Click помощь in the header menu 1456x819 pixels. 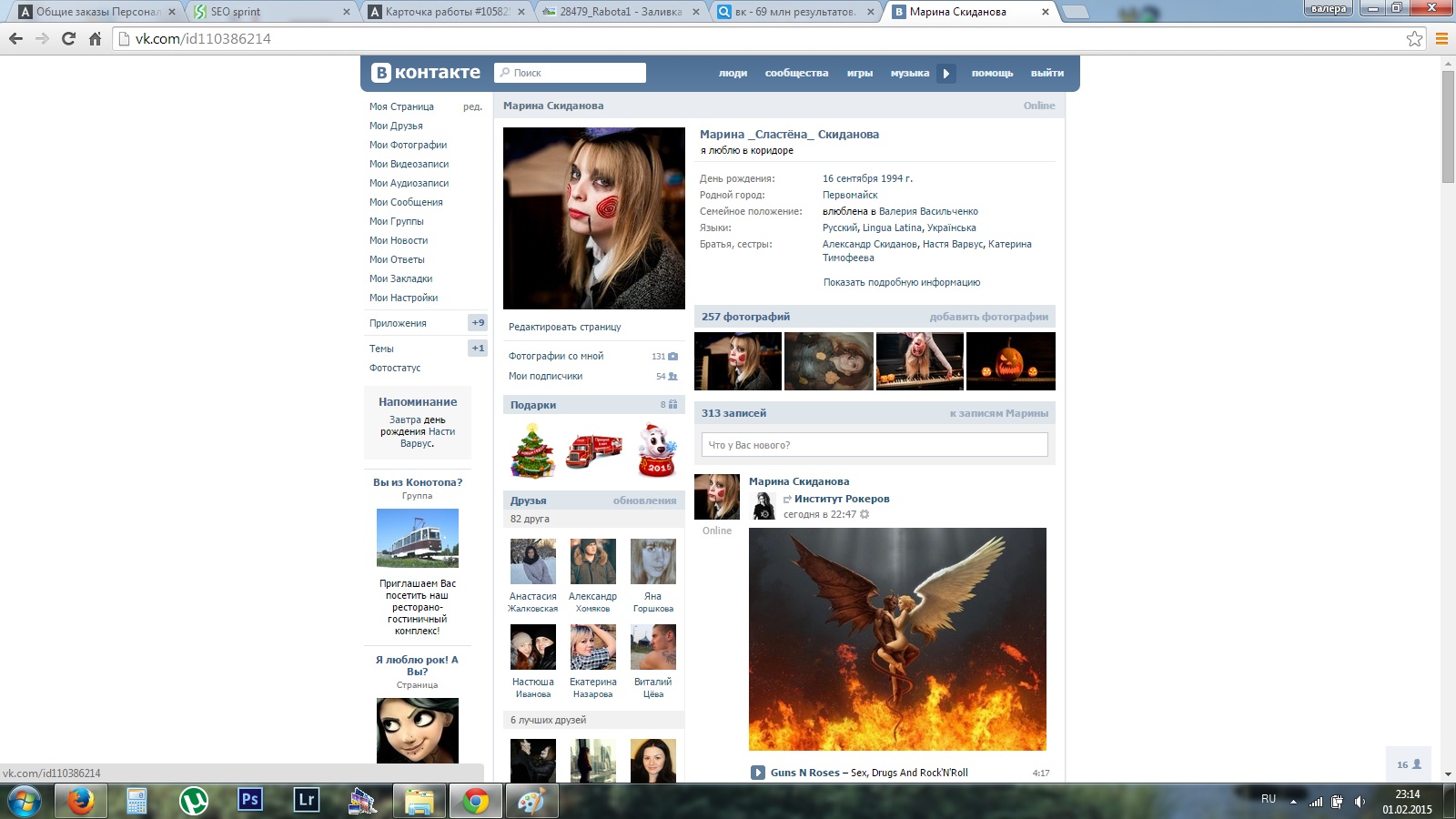click(x=992, y=74)
